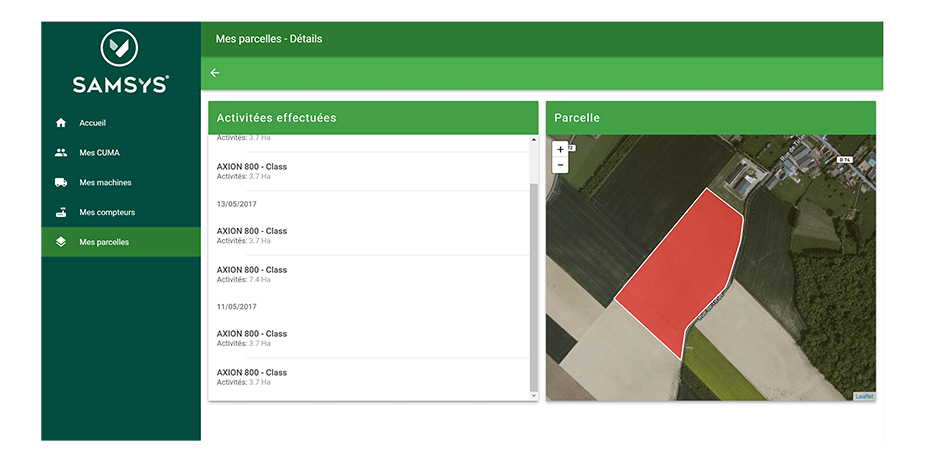Select Mes compteurs in the sidebar

click(107, 212)
